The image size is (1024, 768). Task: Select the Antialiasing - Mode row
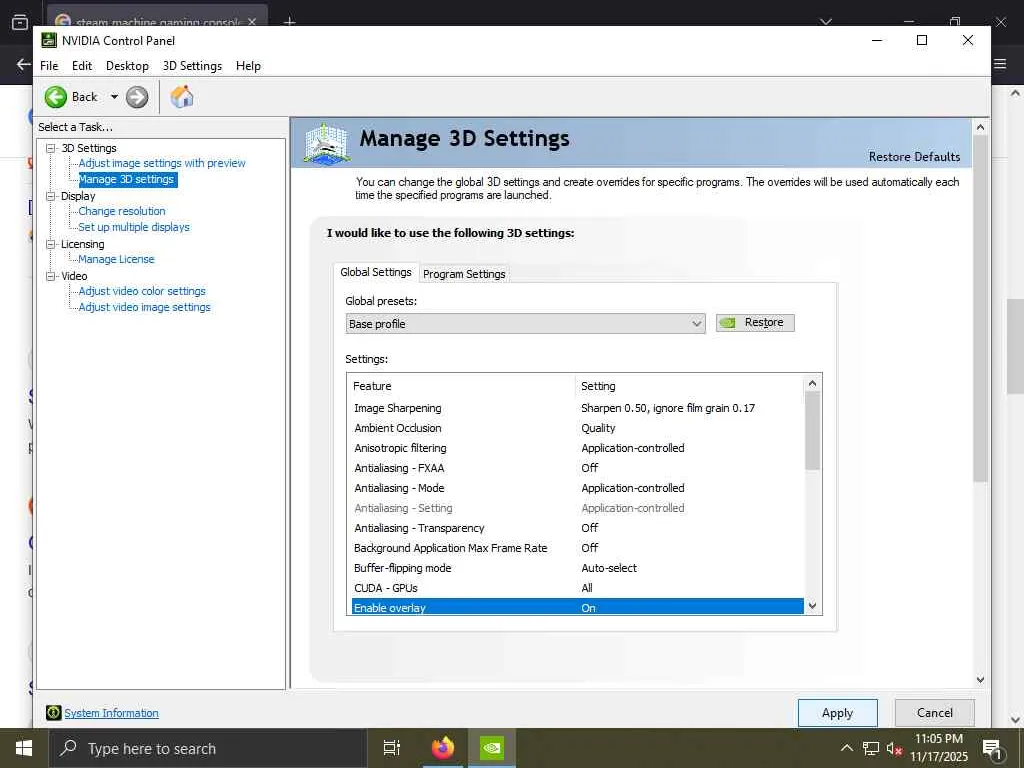coord(577,488)
